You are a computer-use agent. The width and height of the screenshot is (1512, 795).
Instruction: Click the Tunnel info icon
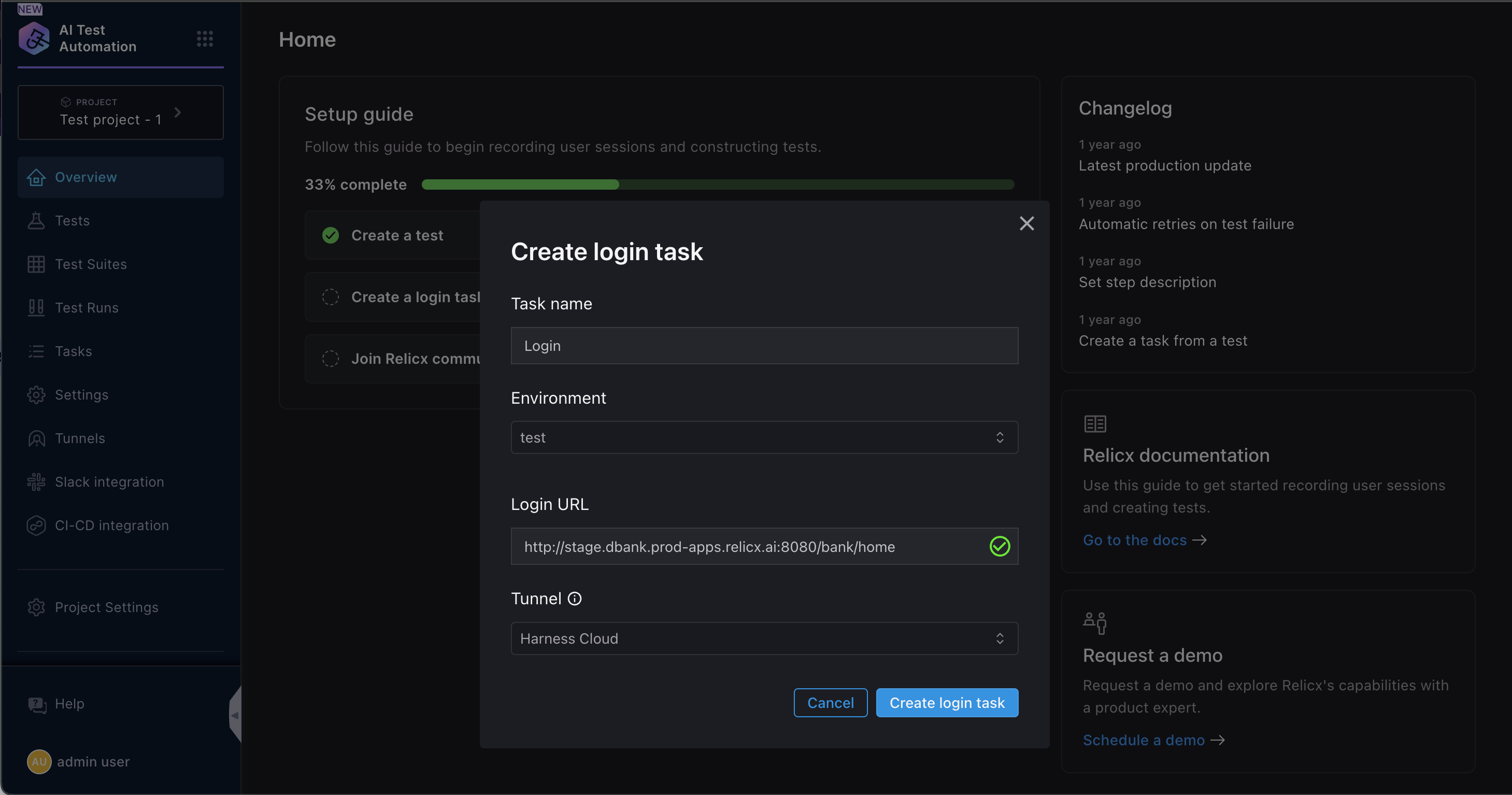pyautogui.click(x=575, y=598)
